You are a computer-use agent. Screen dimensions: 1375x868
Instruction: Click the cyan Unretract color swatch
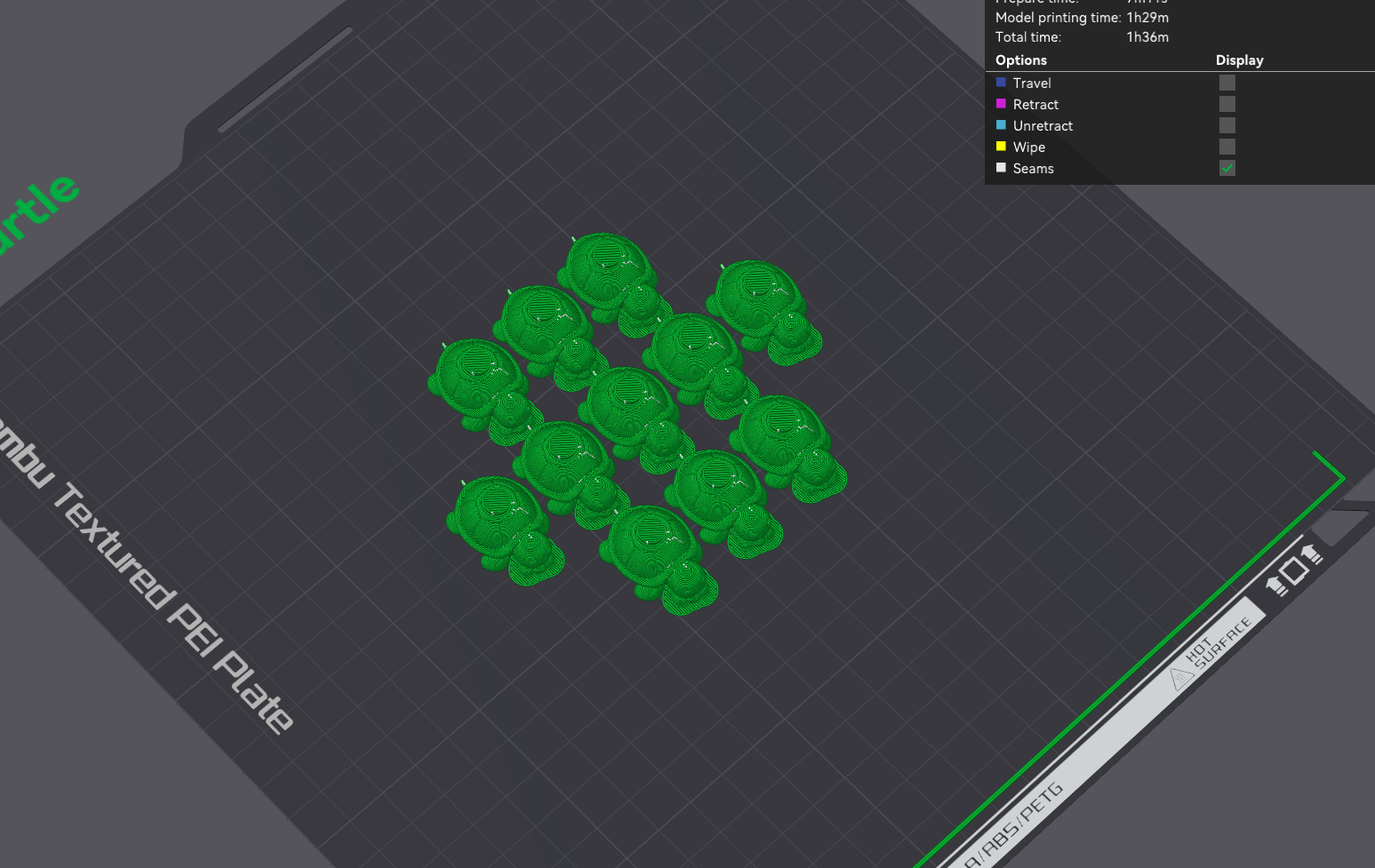(x=1001, y=125)
